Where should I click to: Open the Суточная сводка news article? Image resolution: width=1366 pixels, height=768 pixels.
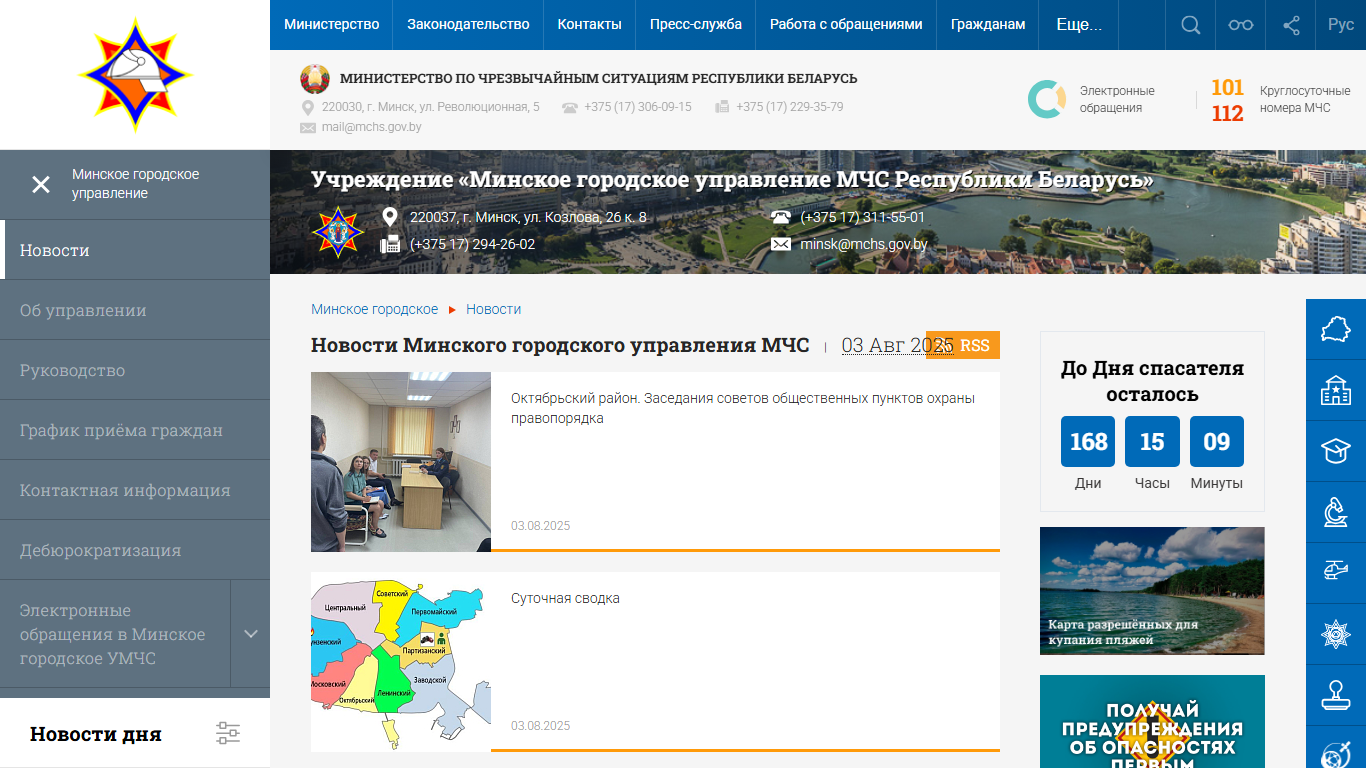(565, 598)
